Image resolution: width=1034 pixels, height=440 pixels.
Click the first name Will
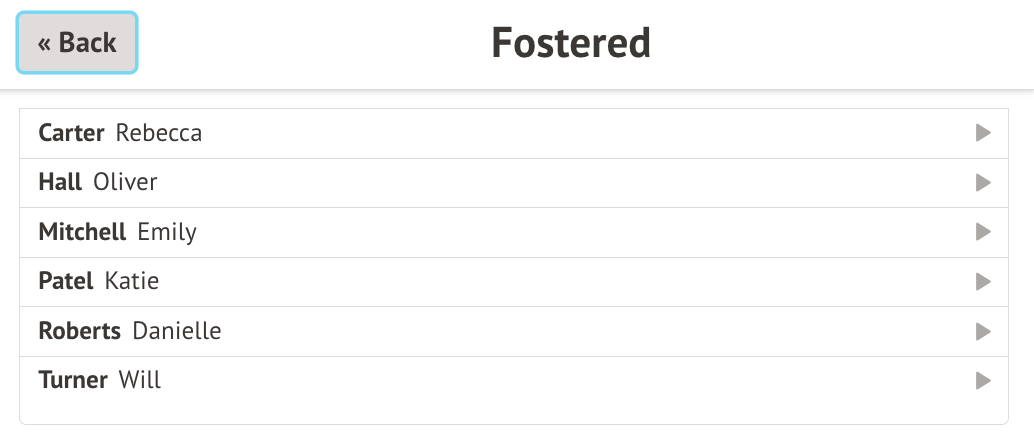(x=140, y=380)
